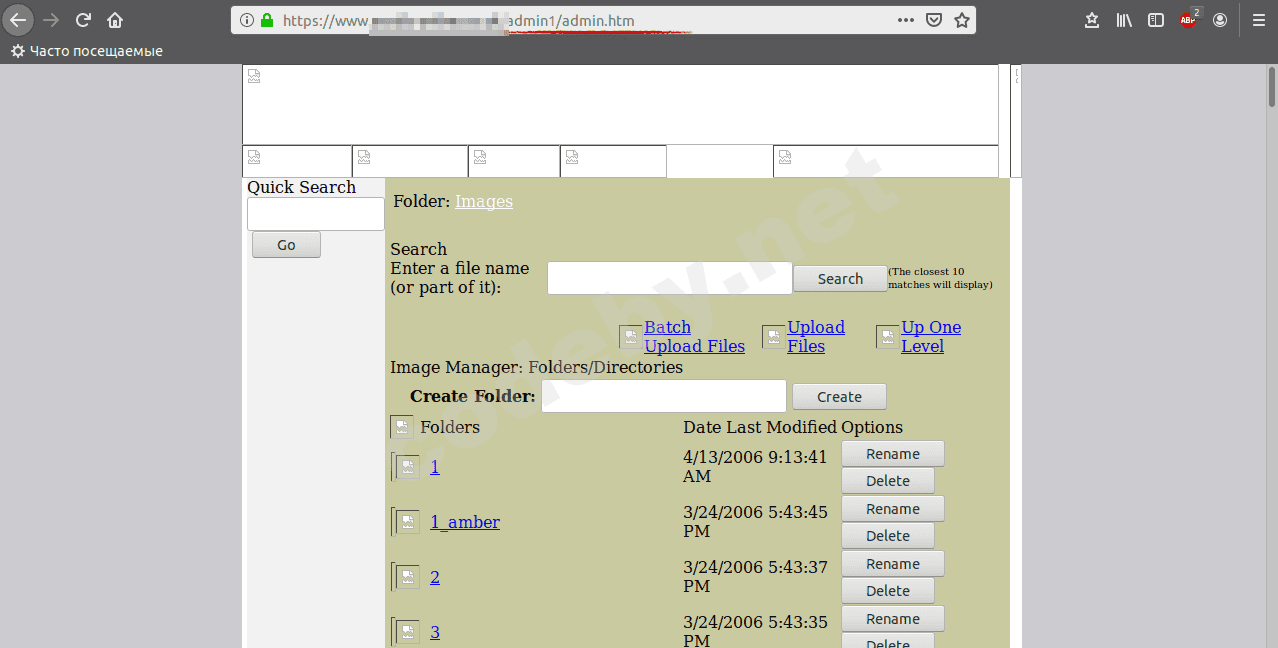Open the bookmarks star-tray toolbar icon

(x=1092, y=20)
